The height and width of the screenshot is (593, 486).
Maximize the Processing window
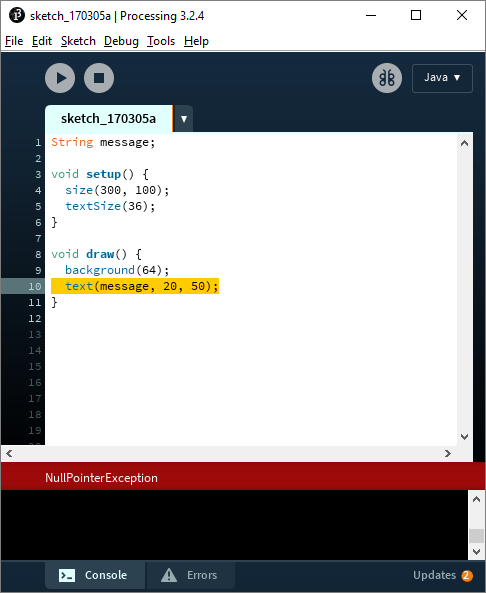coord(416,16)
